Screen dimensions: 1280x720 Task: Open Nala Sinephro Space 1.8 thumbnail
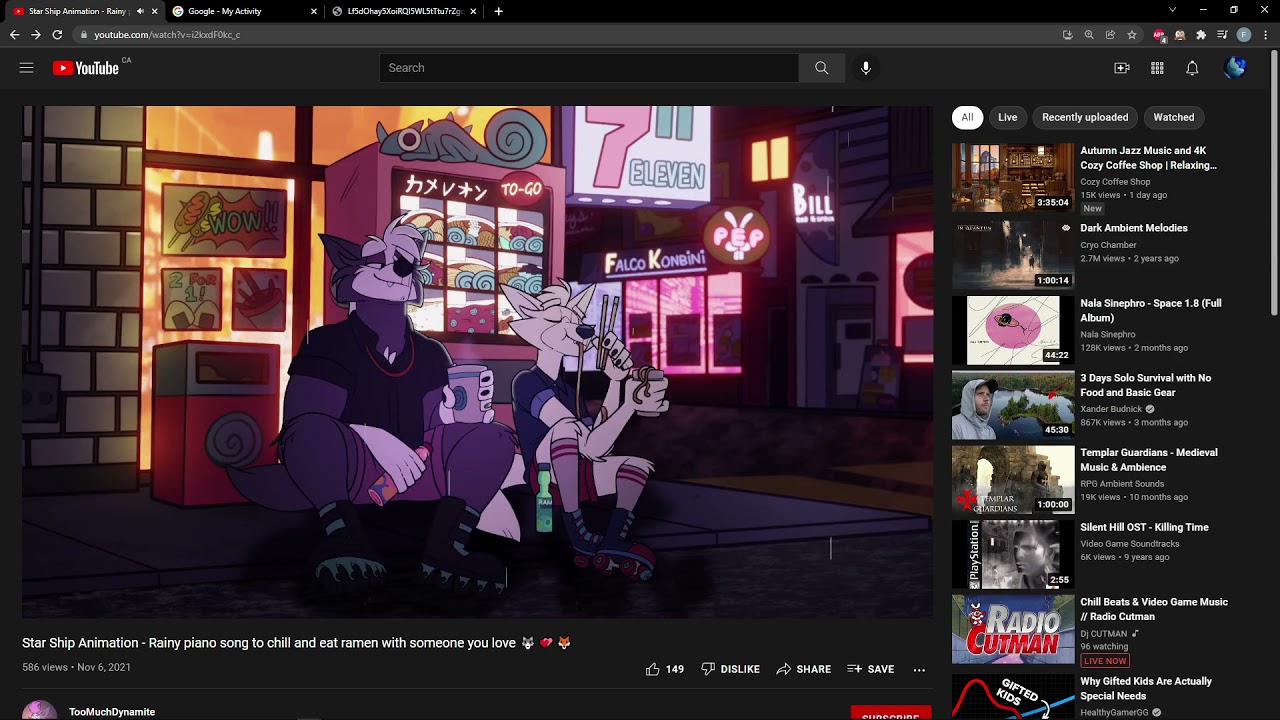[x=1013, y=330]
